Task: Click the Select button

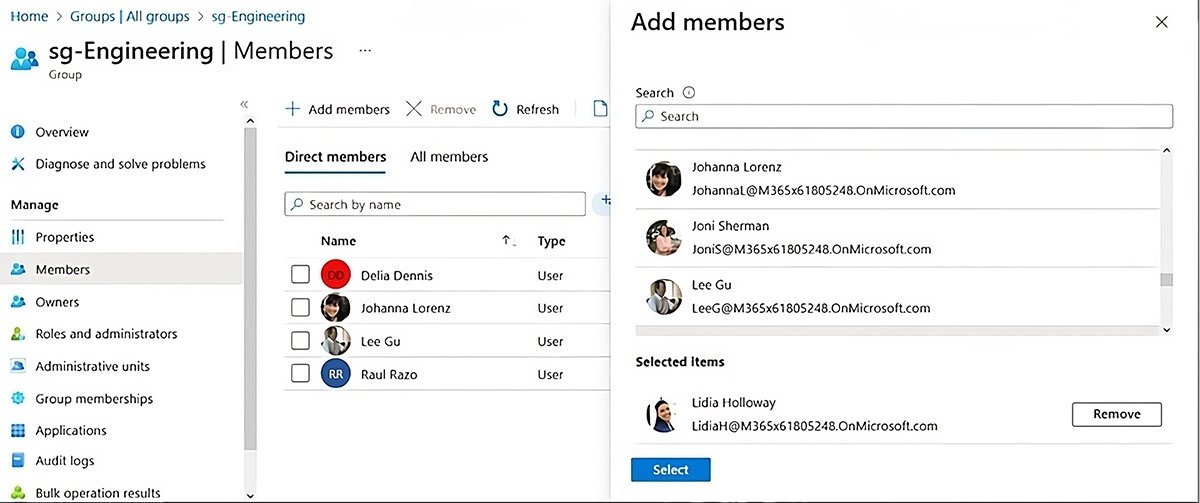Action: (x=671, y=469)
